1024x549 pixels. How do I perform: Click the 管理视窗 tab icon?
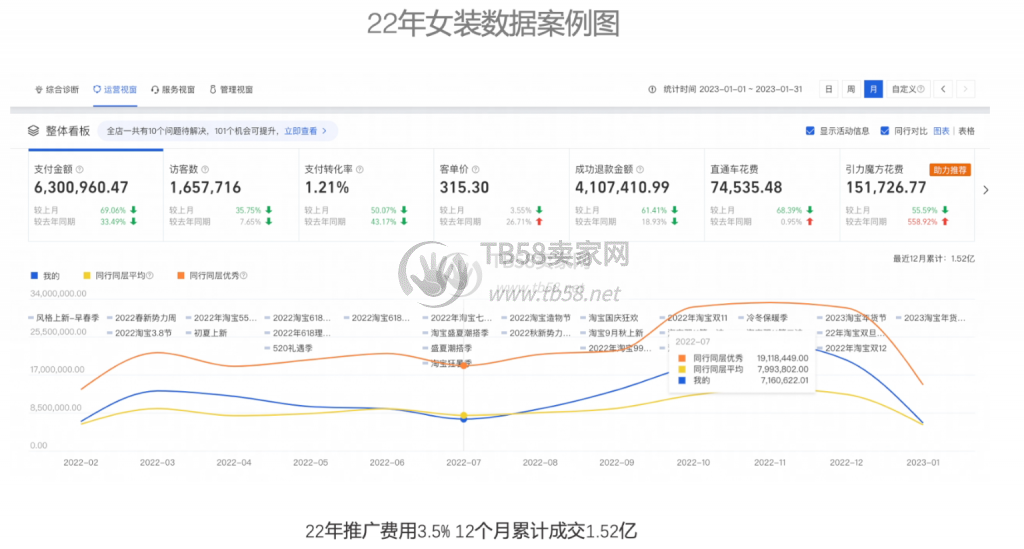[213, 89]
